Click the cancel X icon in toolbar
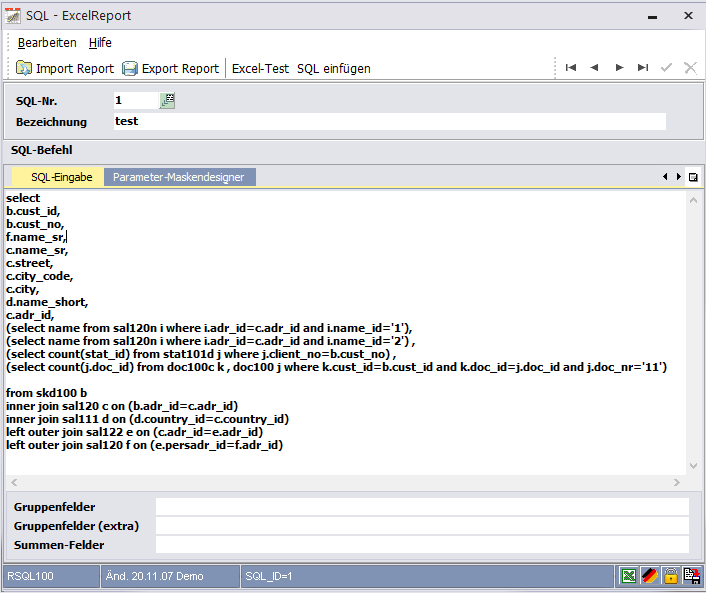Screen dimensions: 706x593 tap(690, 68)
